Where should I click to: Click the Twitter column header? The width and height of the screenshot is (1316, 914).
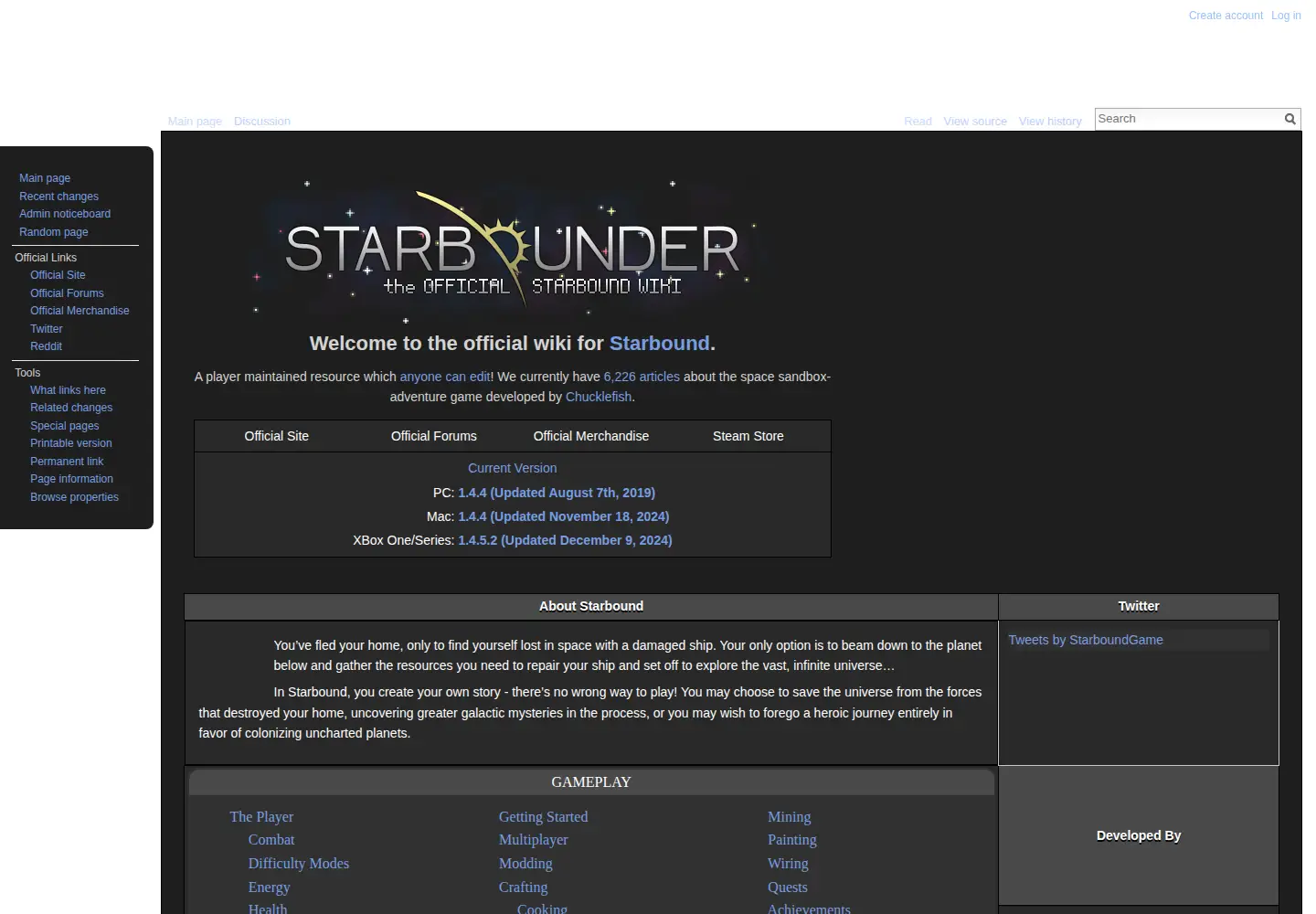click(1139, 606)
